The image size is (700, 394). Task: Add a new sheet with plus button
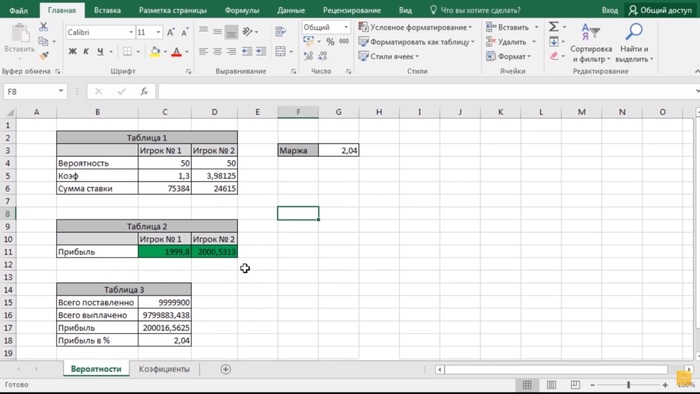[x=225, y=369]
